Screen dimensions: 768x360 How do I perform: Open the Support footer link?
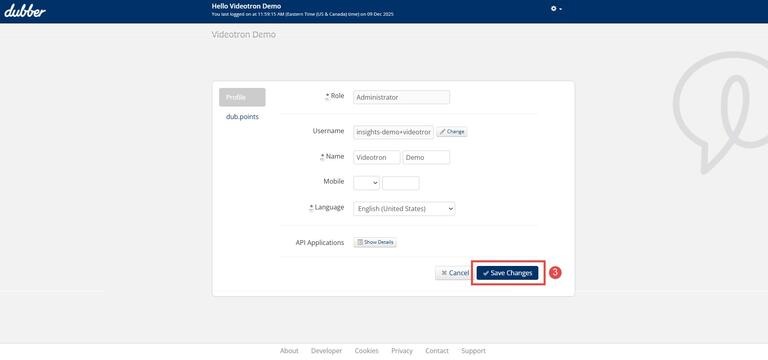pyautogui.click(x=473, y=351)
